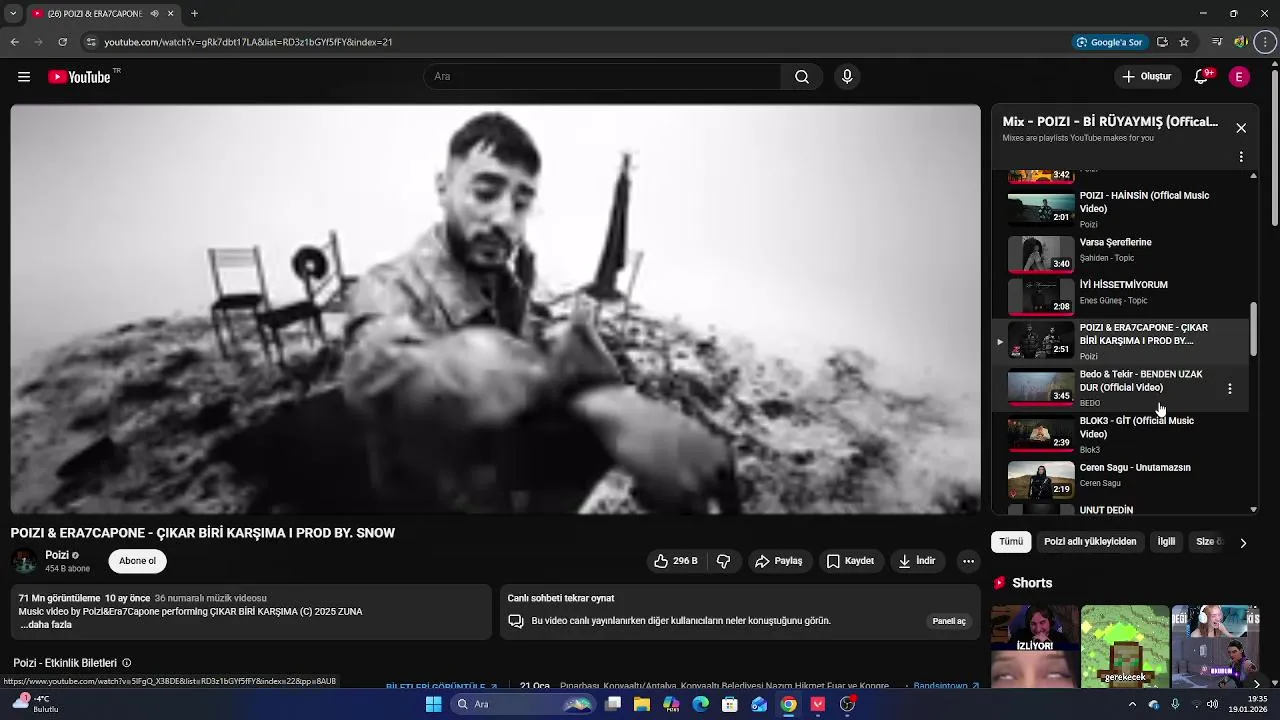Open Microsoft Edge from the taskbar
Image resolution: width=1280 pixels, height=720 pixels.
[x=701, y=704]
